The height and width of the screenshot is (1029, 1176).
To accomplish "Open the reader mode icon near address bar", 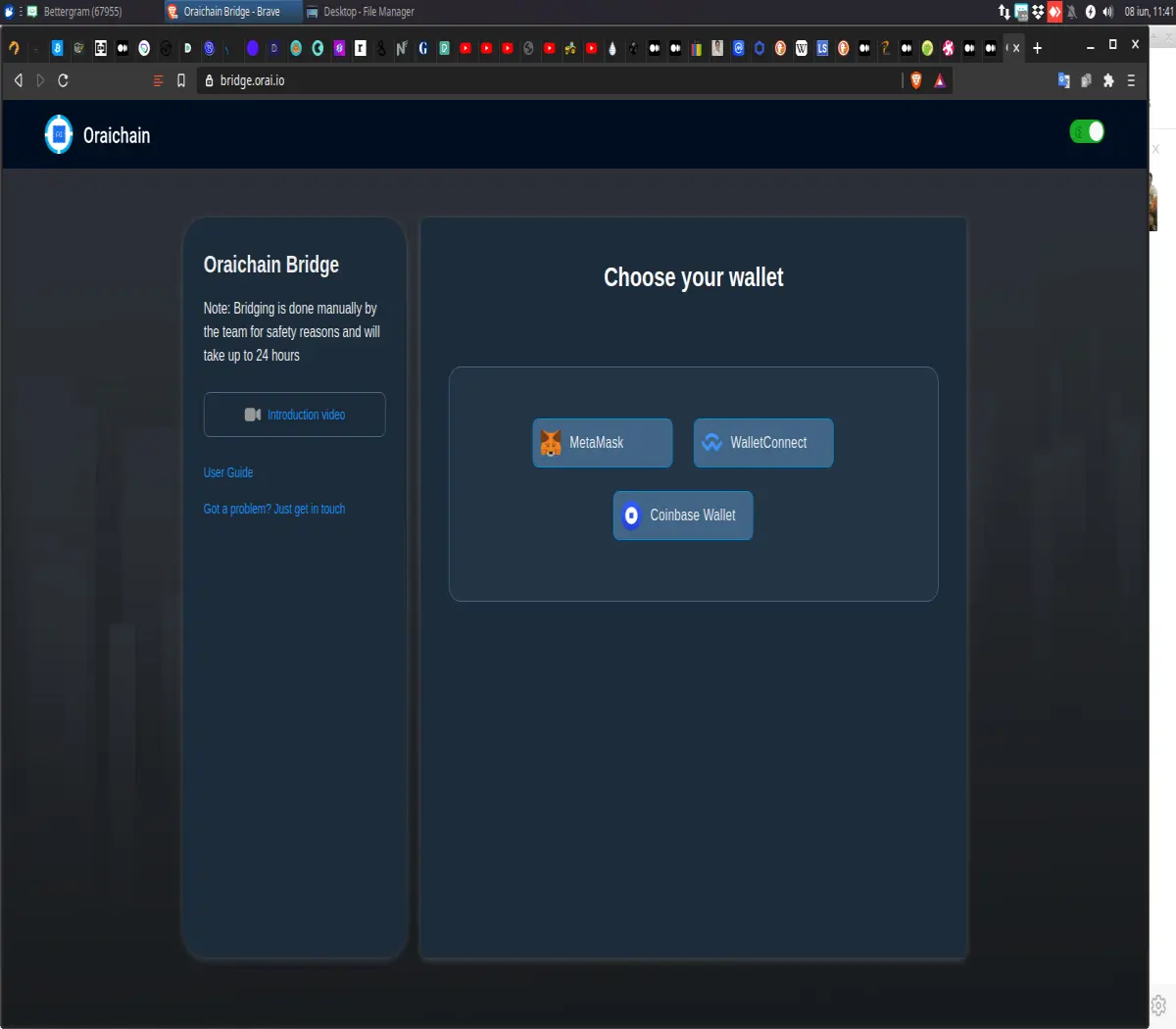I will (159, 80).
